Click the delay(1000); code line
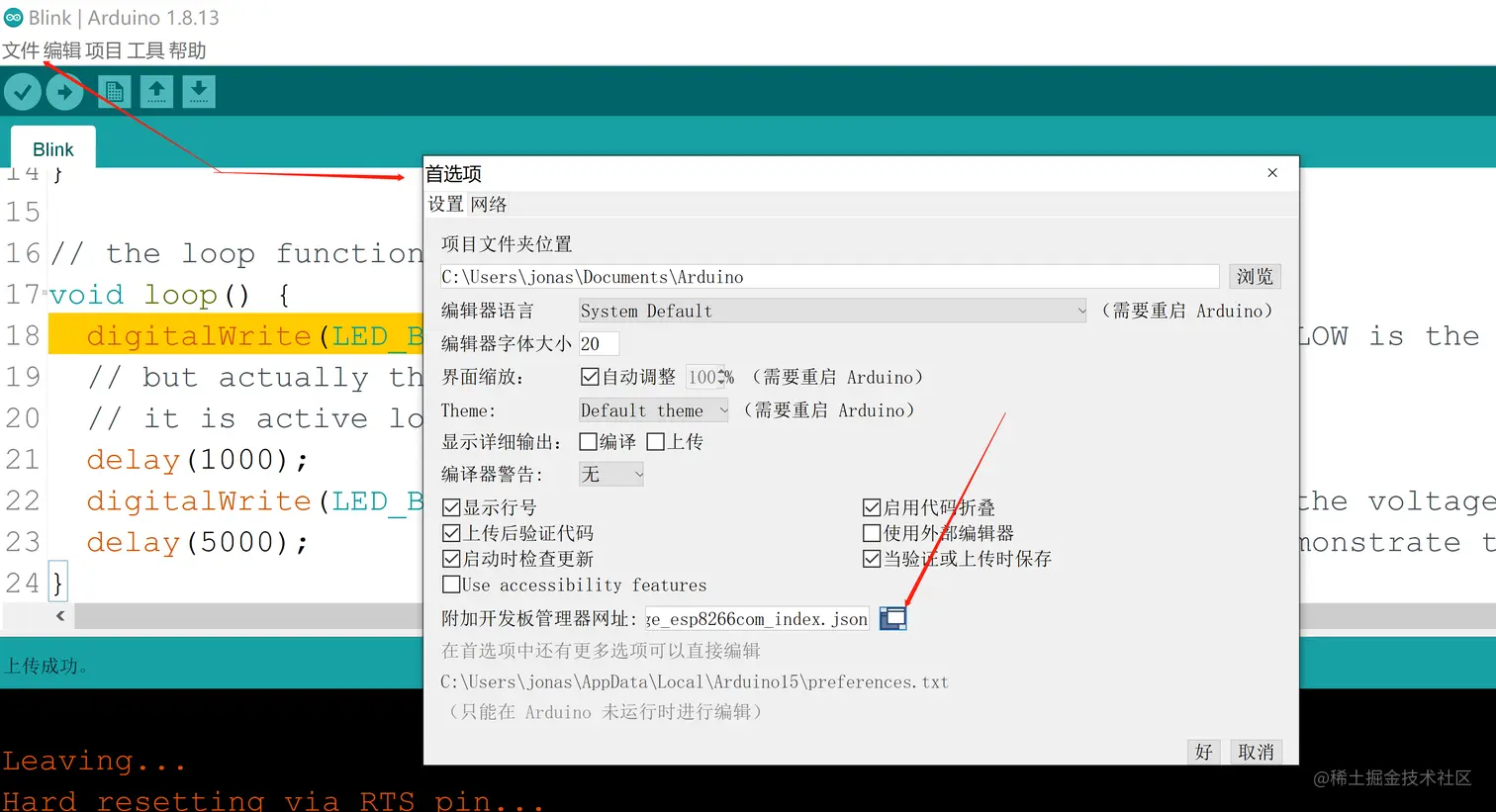The width and height of the screenshot is (1496, 812). (x=197, y=459)
